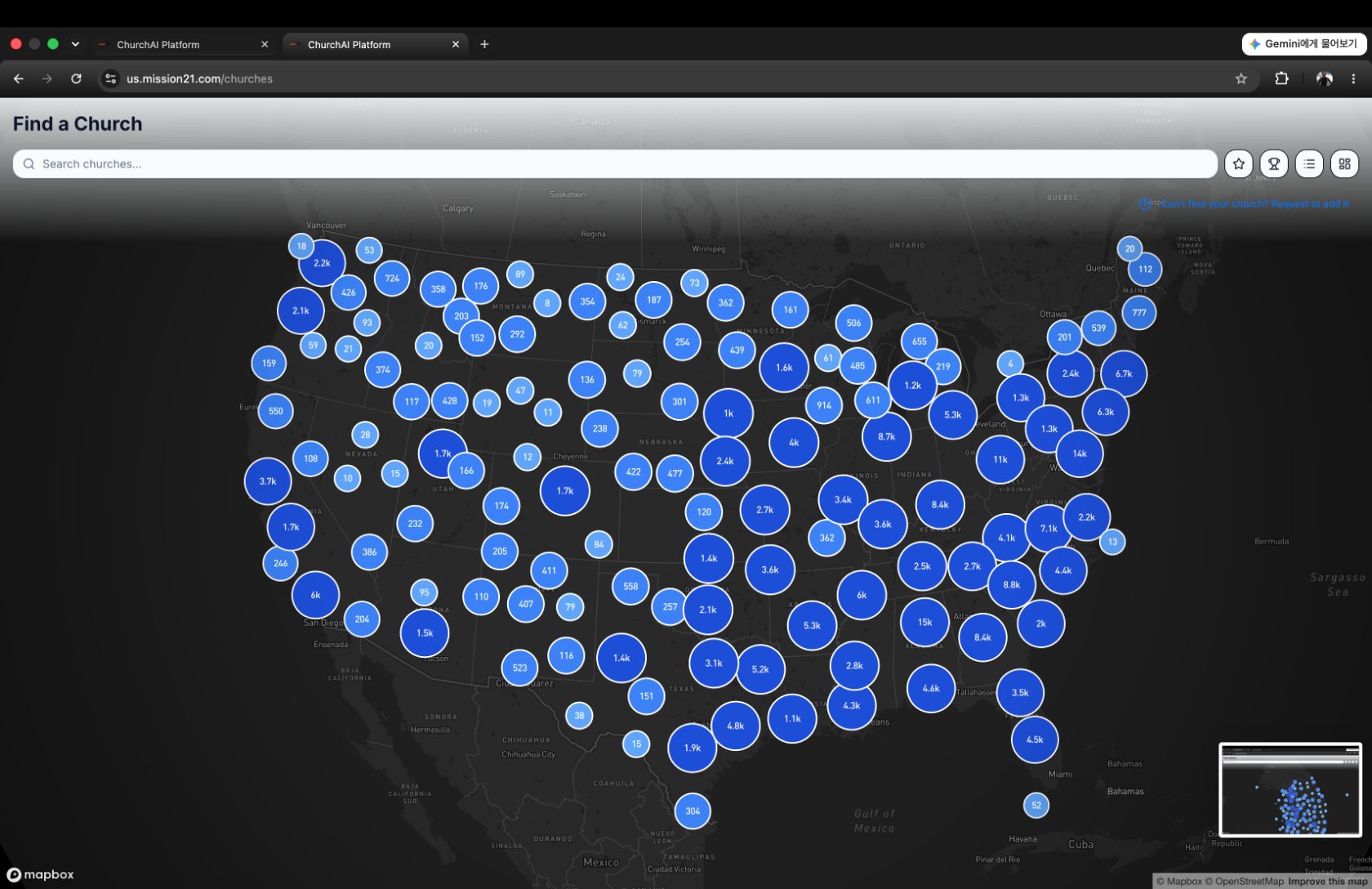This screenshot has width=1372, height=889.
Task: Open the grid view icon
Action: [x=1344, y=164]
